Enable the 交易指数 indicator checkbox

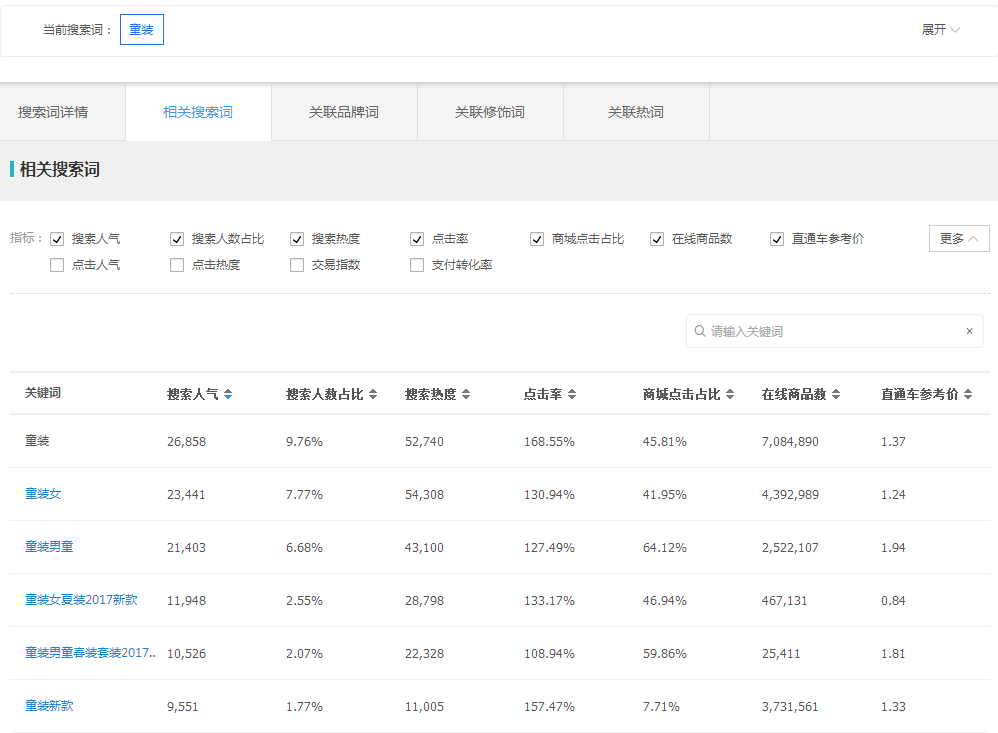coord(297,265)
